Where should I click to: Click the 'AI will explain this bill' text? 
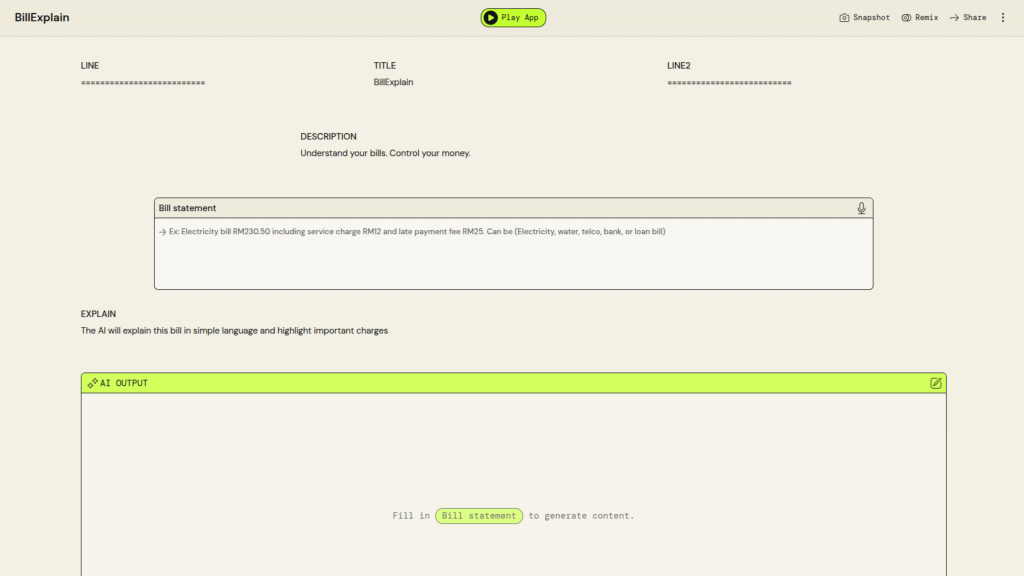(234, 330)
